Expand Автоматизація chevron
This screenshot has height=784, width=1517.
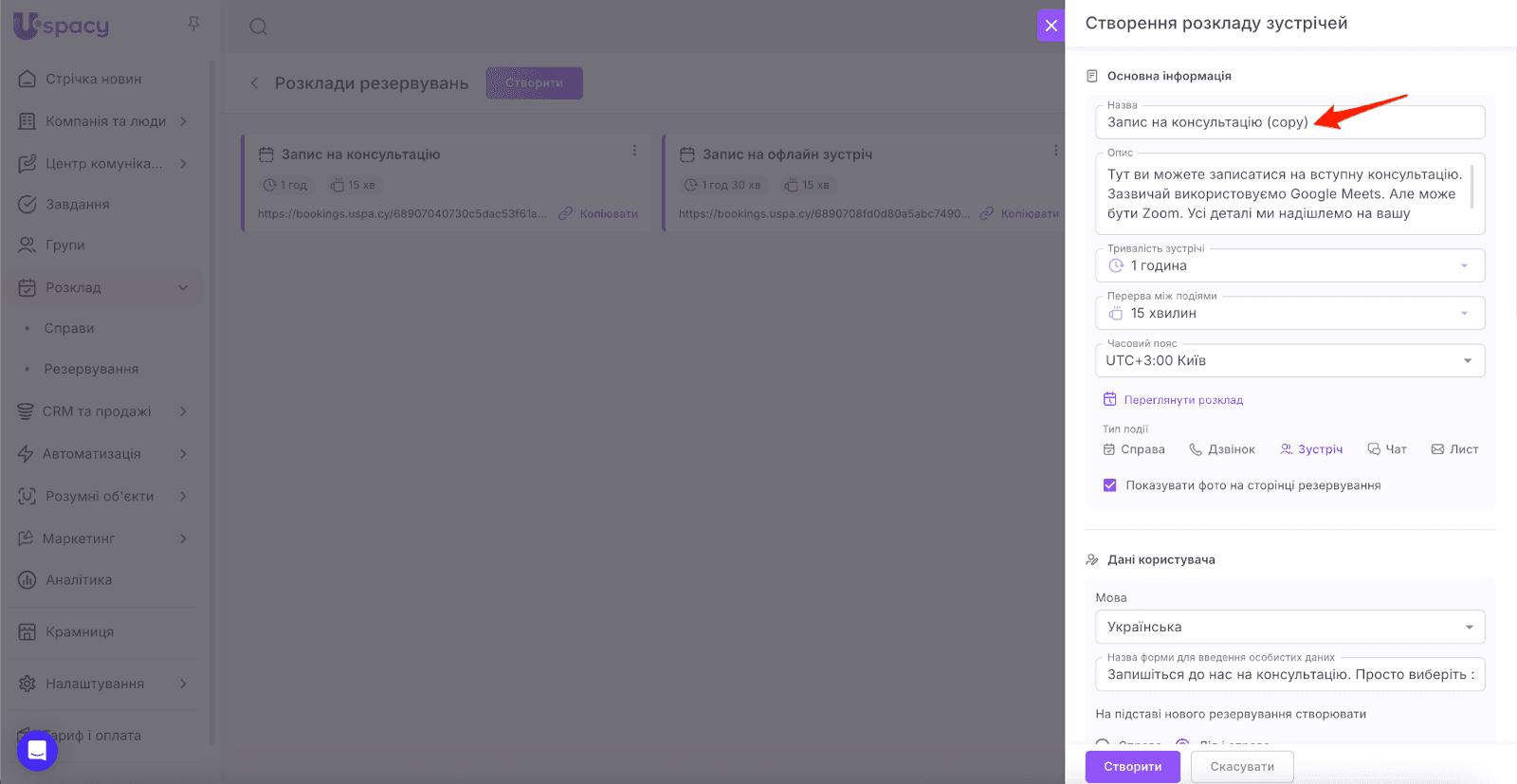pos(183,453)
